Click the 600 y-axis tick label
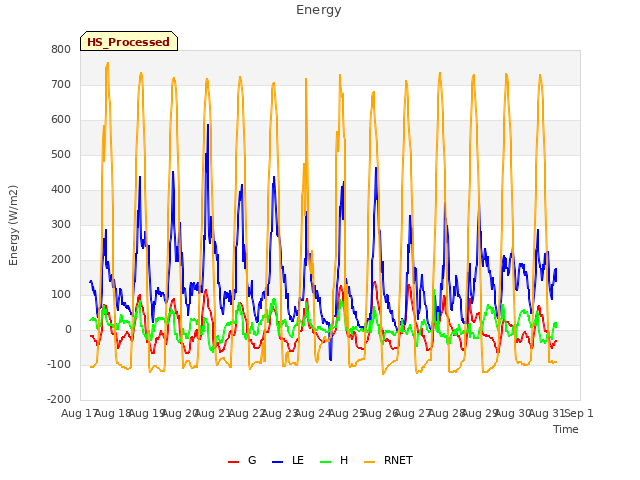Screen dimensions: 640x480 [x=61, y=120]
